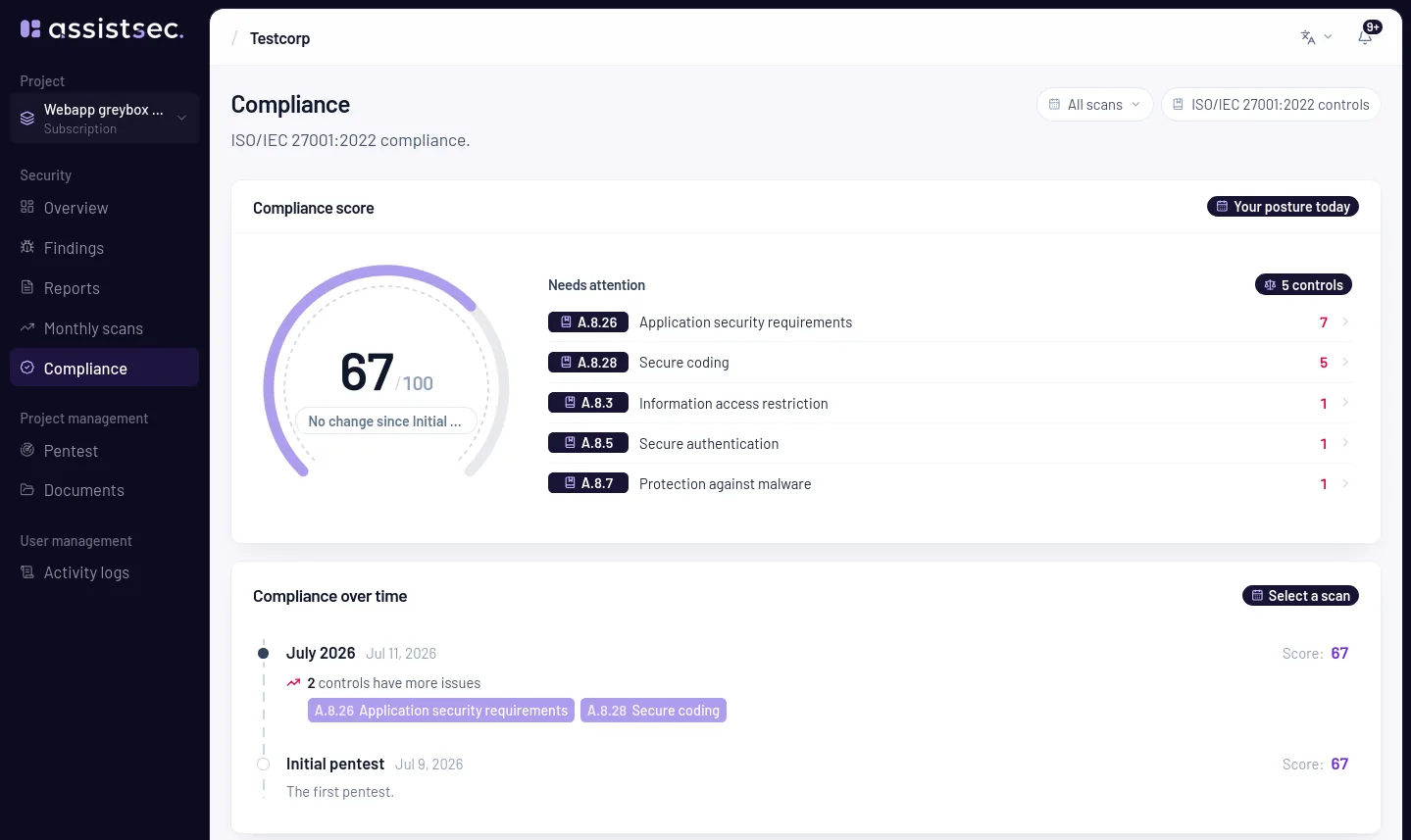Open Application security requirements row
Screen dimensions: 1411x840
(x=949, y=322)
